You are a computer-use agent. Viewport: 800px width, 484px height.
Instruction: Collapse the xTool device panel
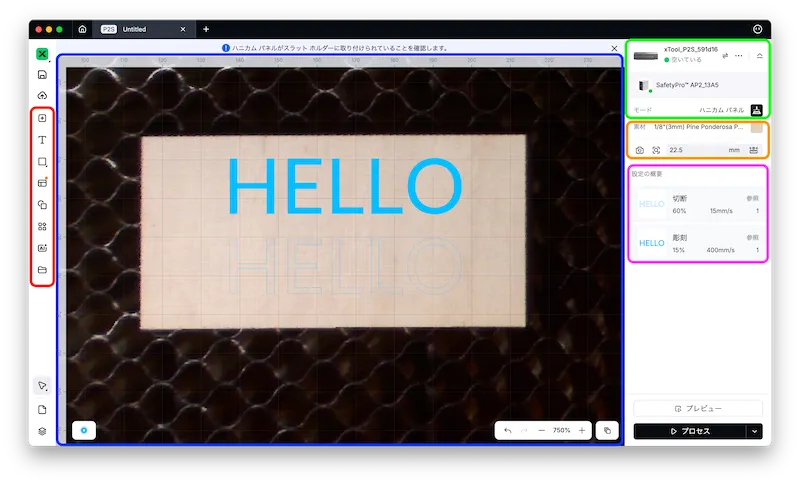[x=759, y=56]
